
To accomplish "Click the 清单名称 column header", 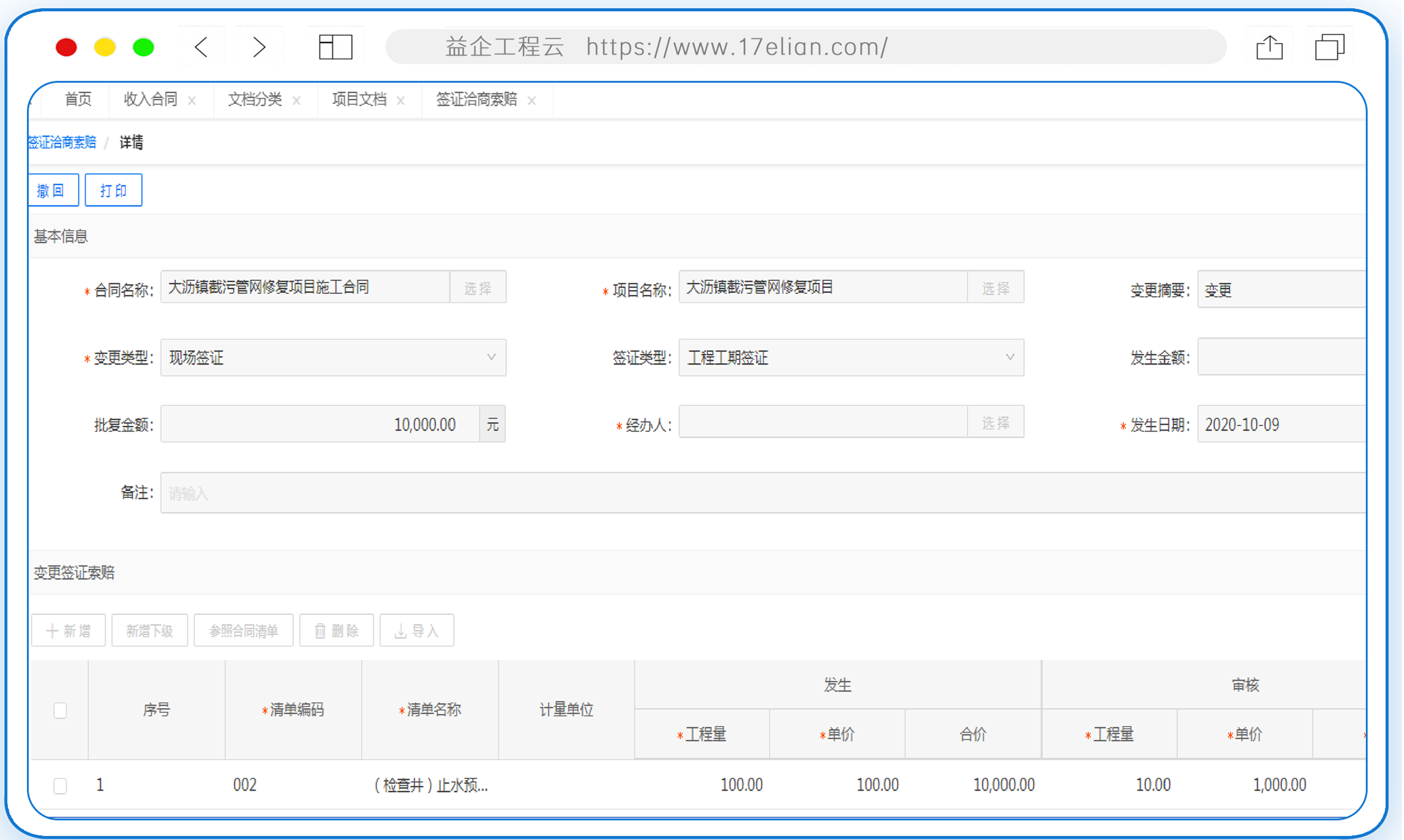I will pyautogui.click(x=430, y=710).
